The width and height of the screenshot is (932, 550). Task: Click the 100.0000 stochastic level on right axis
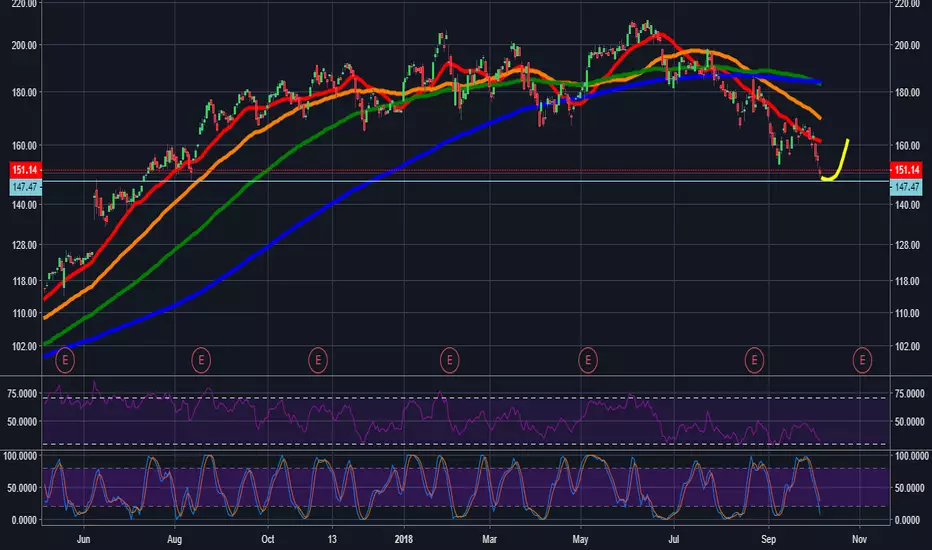click(x=911, y=456)
